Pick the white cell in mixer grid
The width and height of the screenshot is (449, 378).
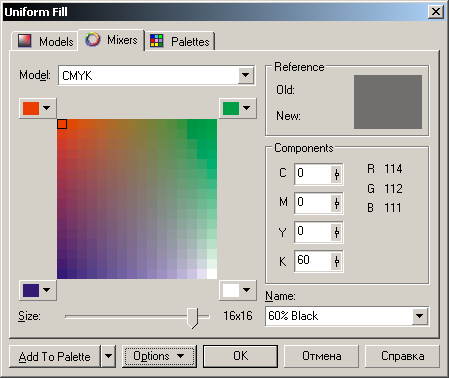tap(212, 274)
